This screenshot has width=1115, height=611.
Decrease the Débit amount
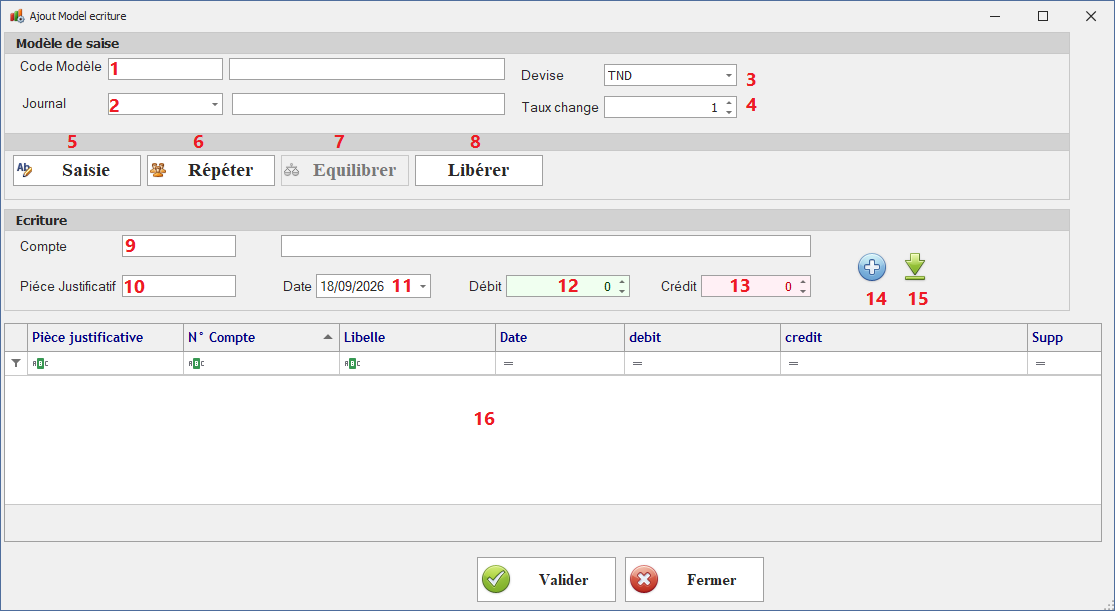coord(622,291)
